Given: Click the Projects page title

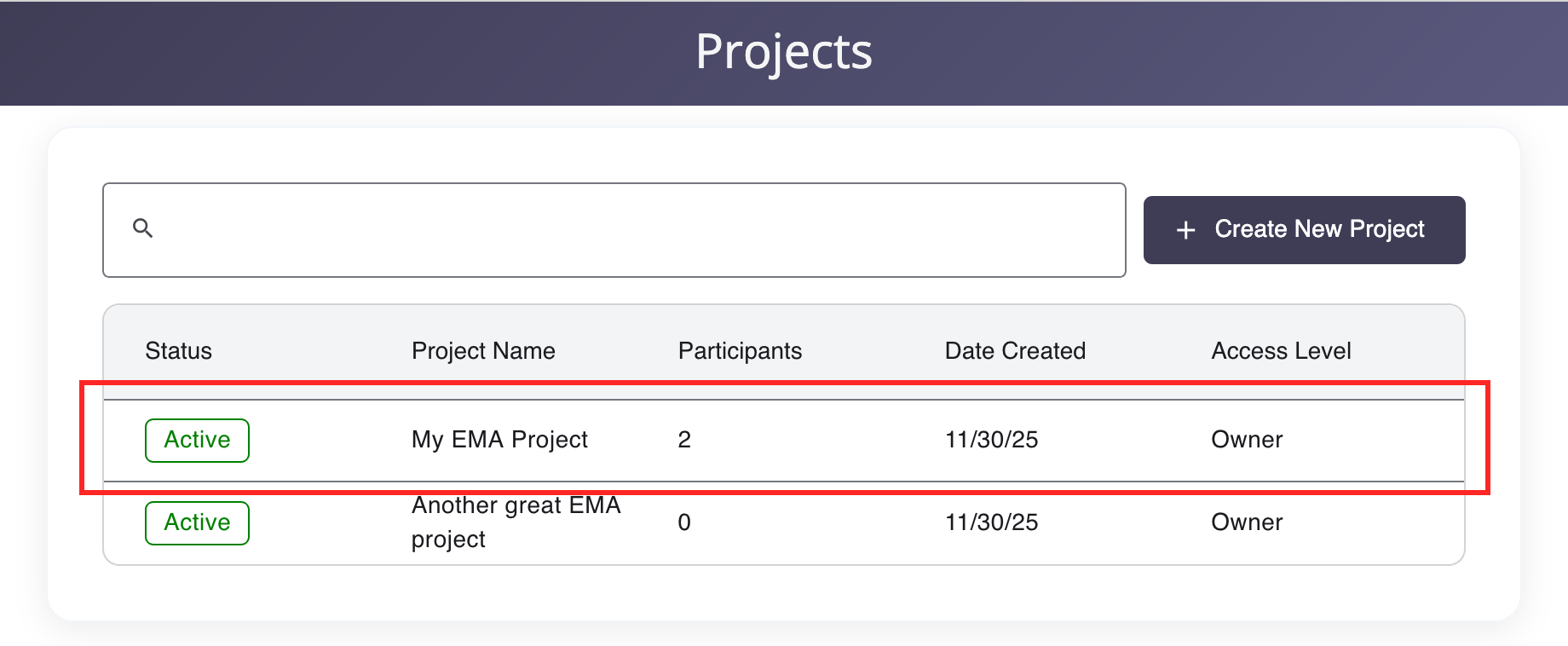Looking at the screenshot, I should [x=783, y=51].
